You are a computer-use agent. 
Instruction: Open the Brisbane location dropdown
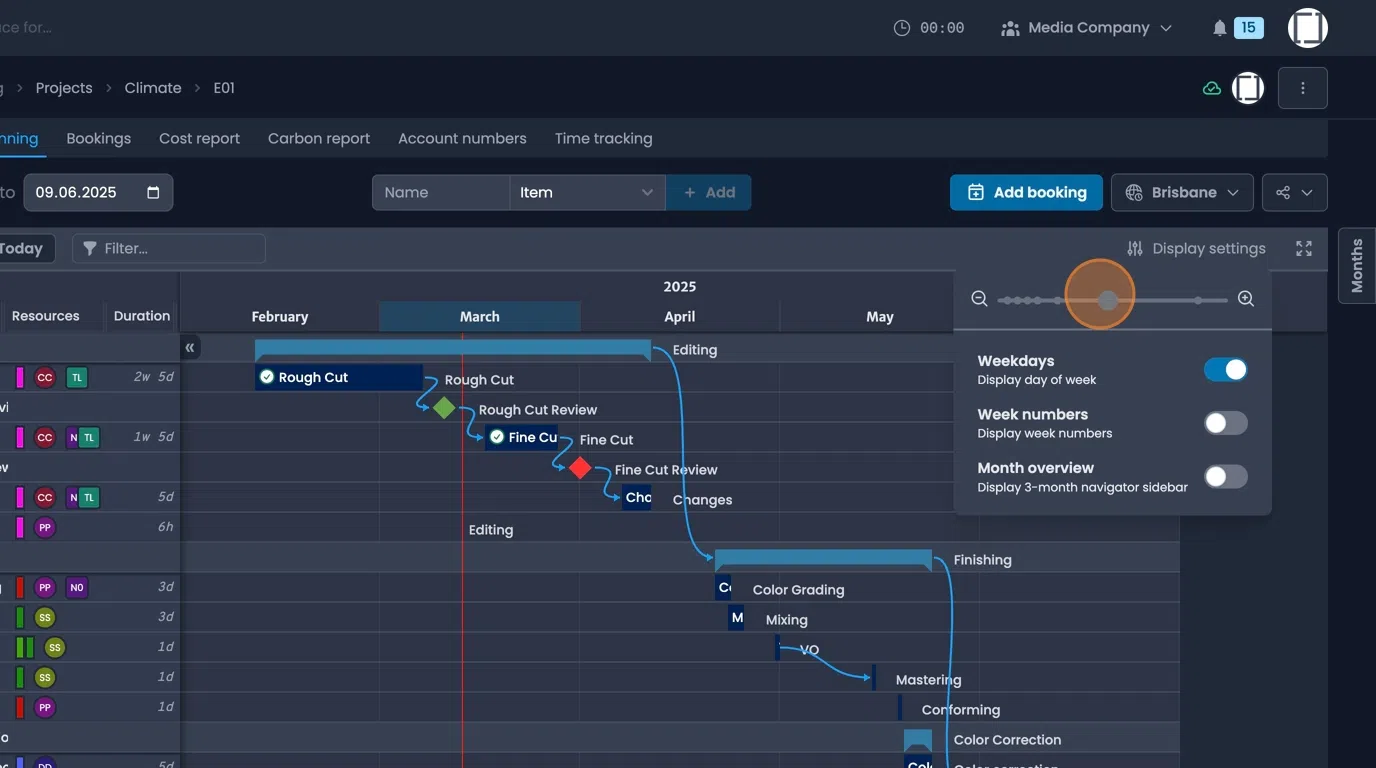1182,192
